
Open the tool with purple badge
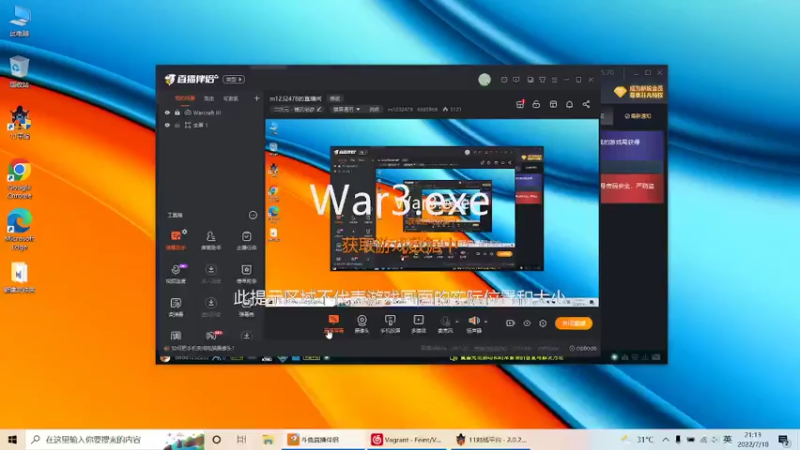pyautogui.click(x=176, y=273)
